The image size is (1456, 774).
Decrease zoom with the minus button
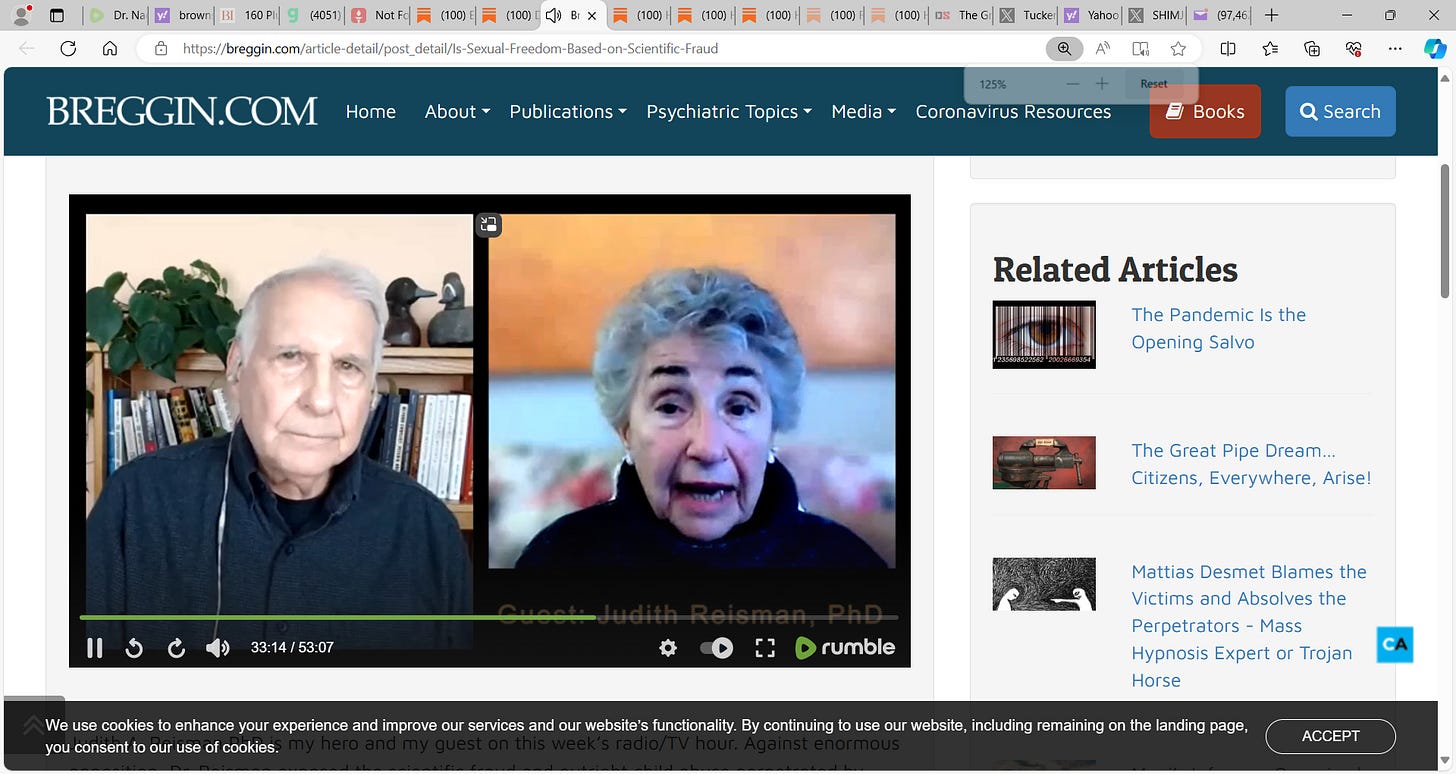pos(1073,84)
